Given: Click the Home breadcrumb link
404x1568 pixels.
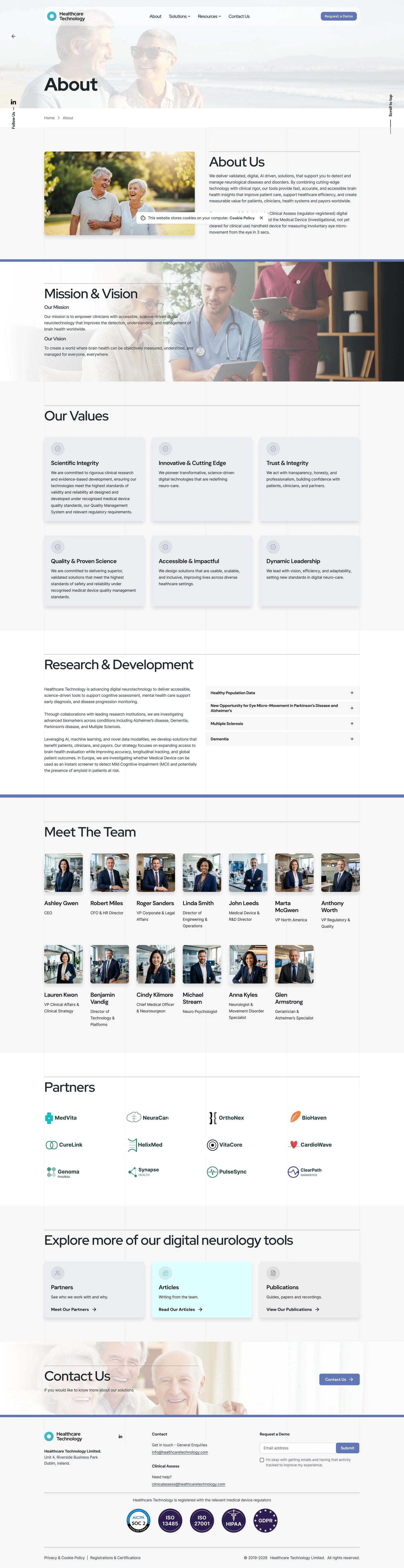Looking at the screenshot, I should [x=49, y=118].
